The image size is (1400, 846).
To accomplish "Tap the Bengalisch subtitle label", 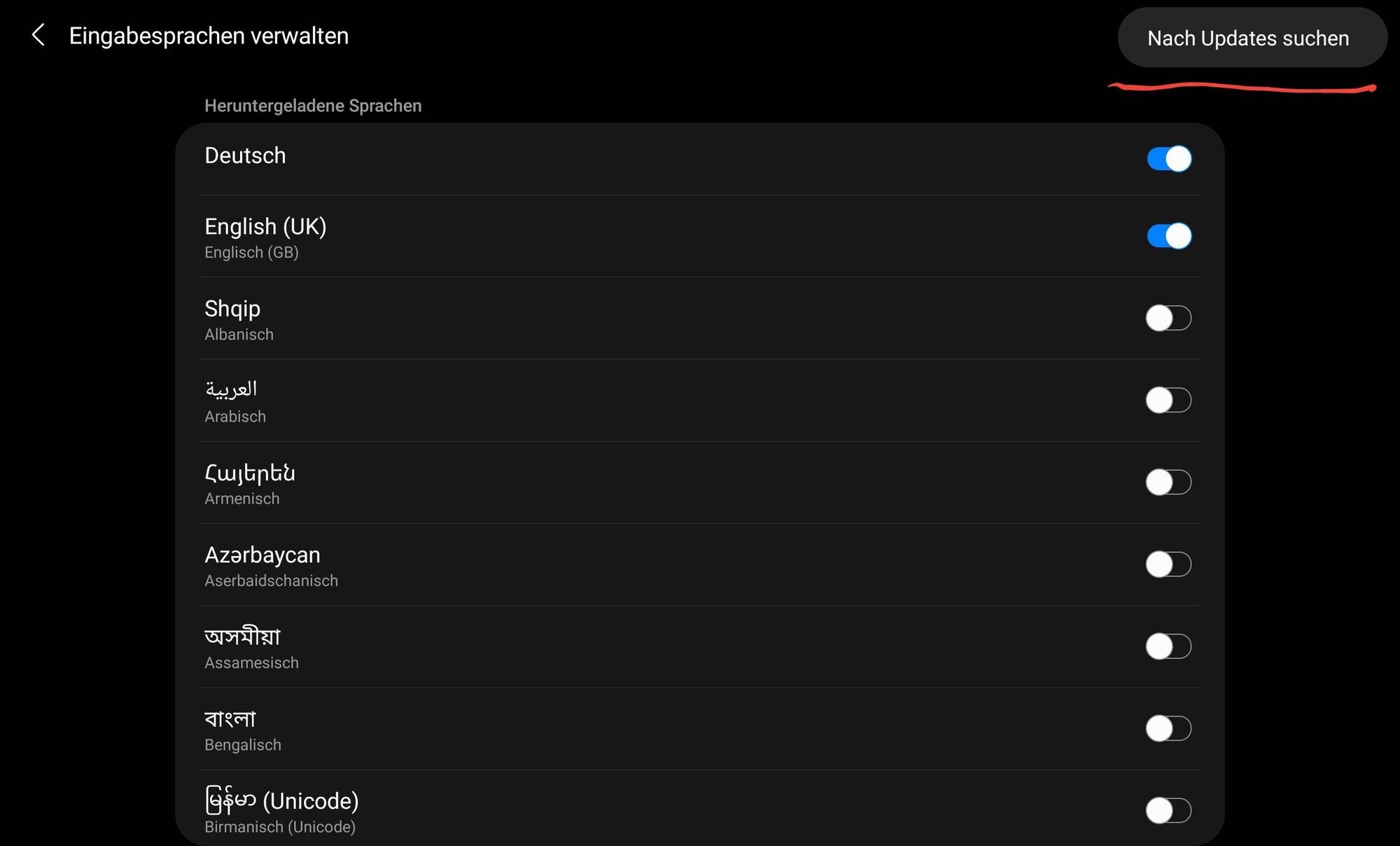I will (x=243, y=745).
